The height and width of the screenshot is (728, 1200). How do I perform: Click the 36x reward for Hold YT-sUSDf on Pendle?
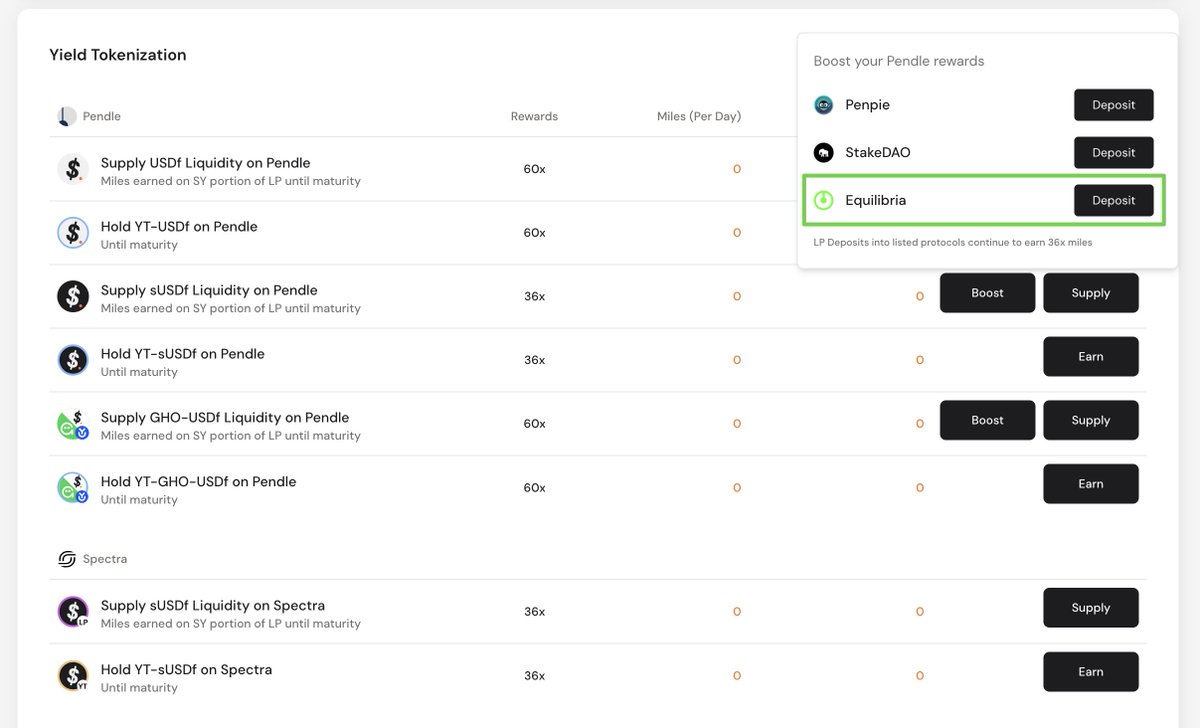[534, 360]
